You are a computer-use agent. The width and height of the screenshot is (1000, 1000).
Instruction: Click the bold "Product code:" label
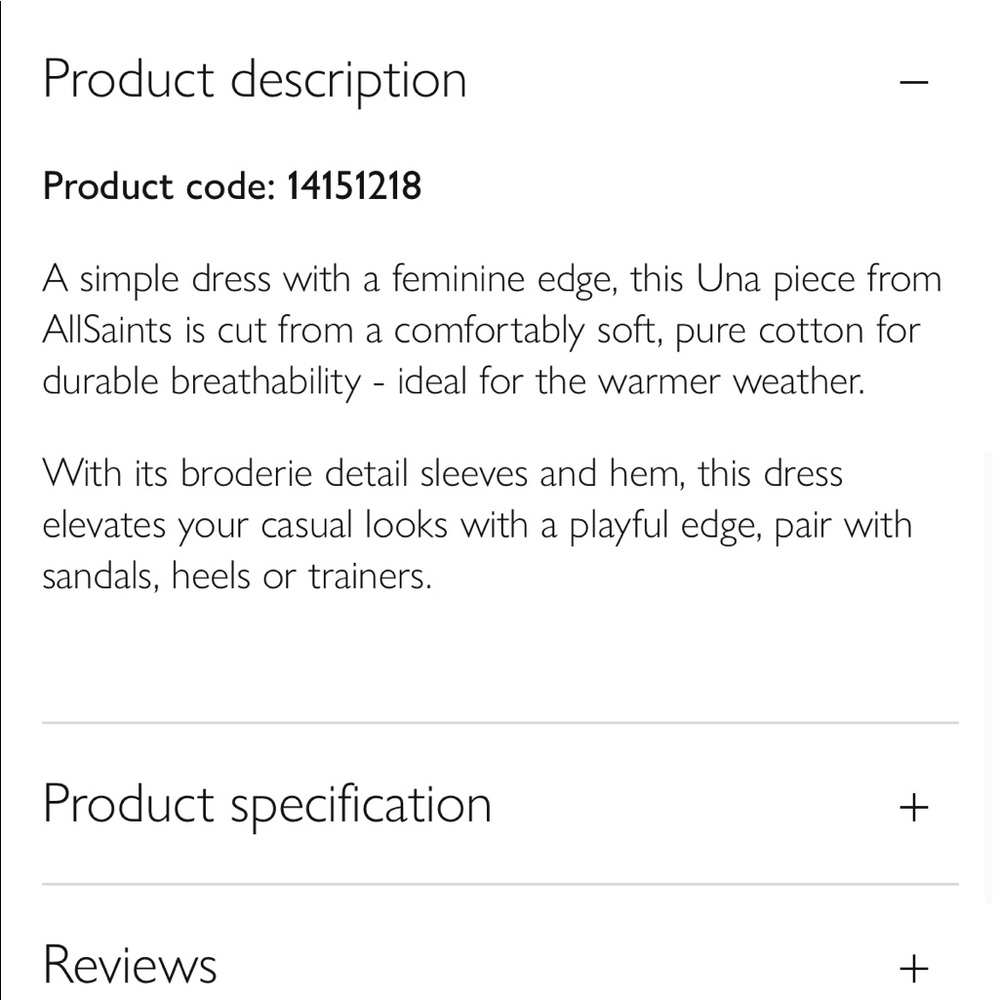point(158,186)
